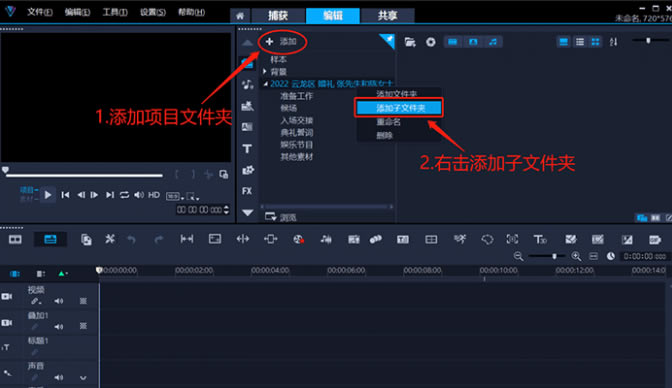Open the Transition library sidebar icon
Viewport: 672px width, 388px height.
point(247,127)
